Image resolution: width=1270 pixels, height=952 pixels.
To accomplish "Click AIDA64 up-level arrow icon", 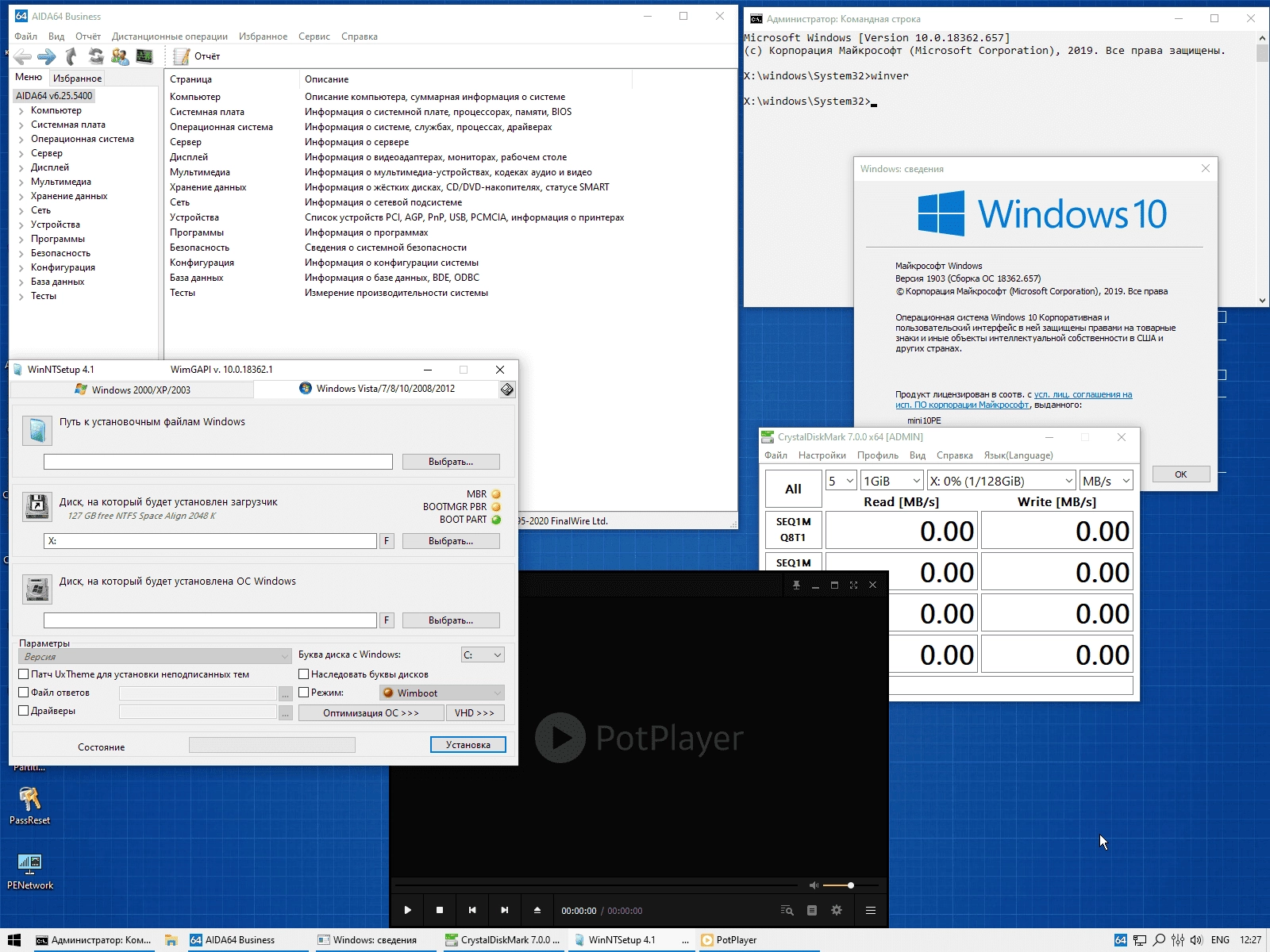I will pos(71,56).
